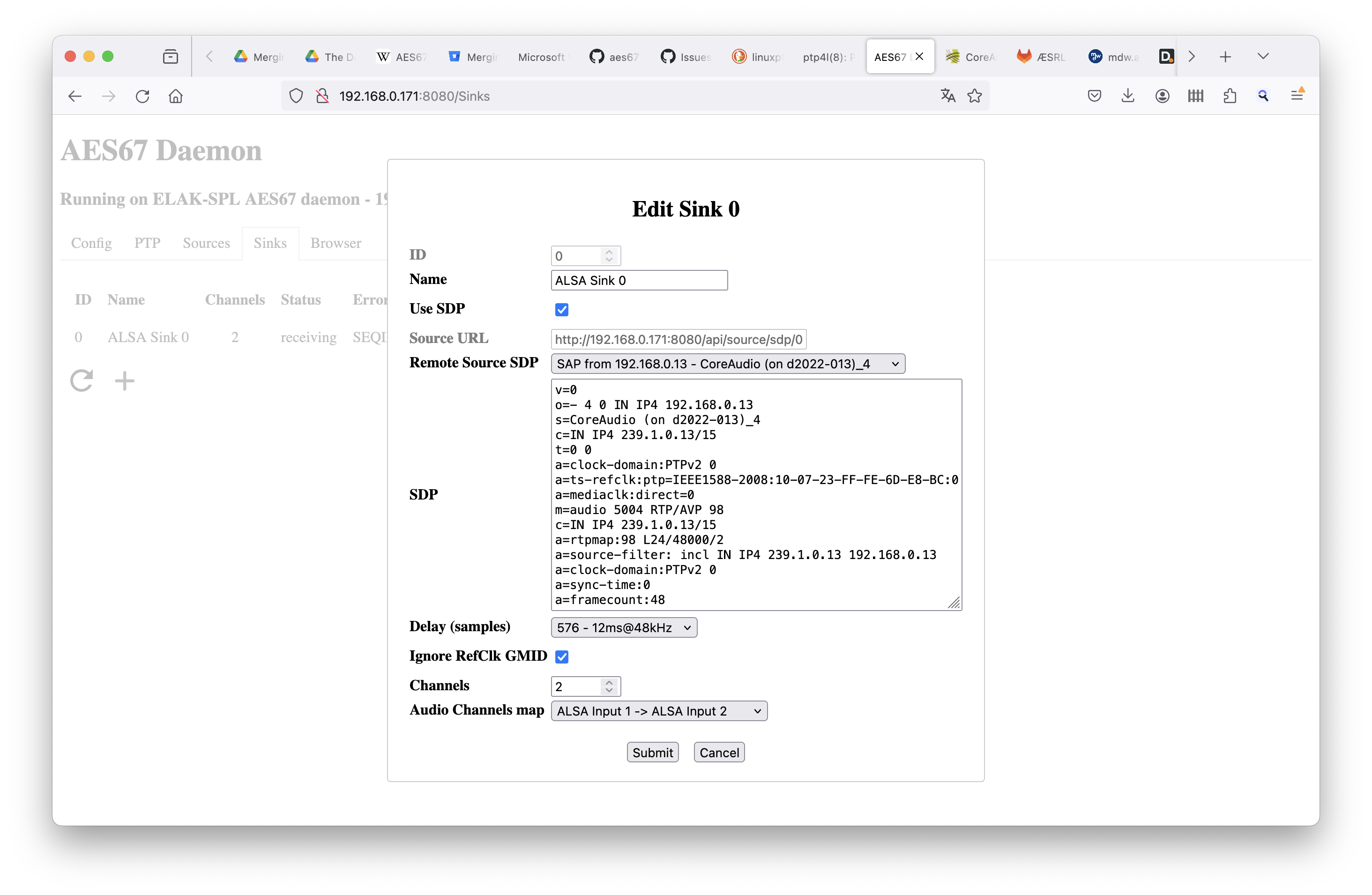The height and width of the screenshot is (895, 1372).
Task: Bookmark this page with the star icon
Action: point(975,96)
